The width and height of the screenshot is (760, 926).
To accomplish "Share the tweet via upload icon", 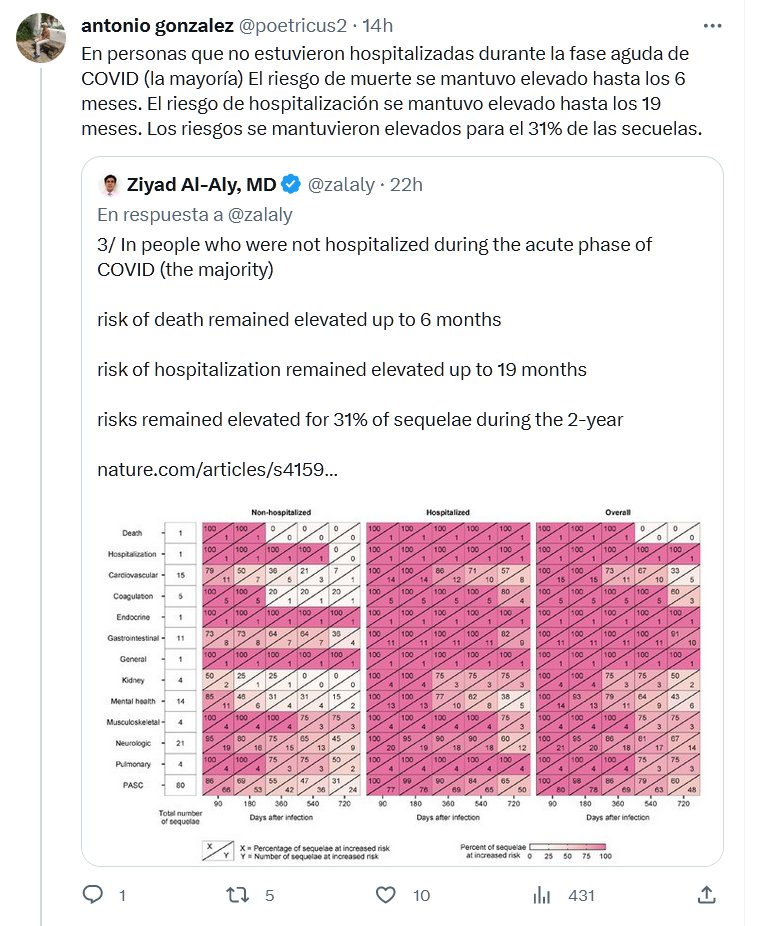I will tap(705, 894).
